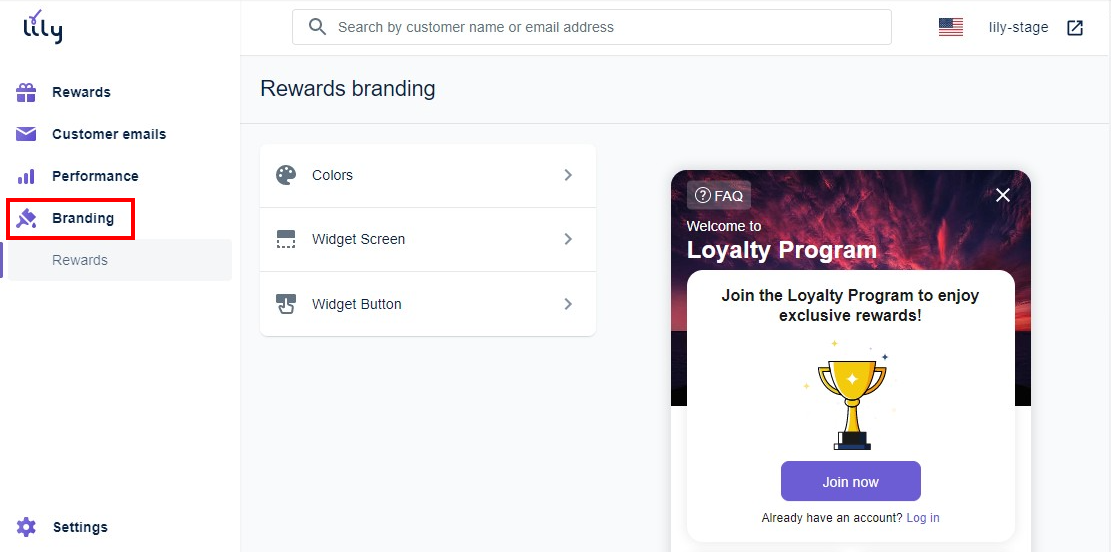
Task: Open the Performance menu item
Action: 95,176
